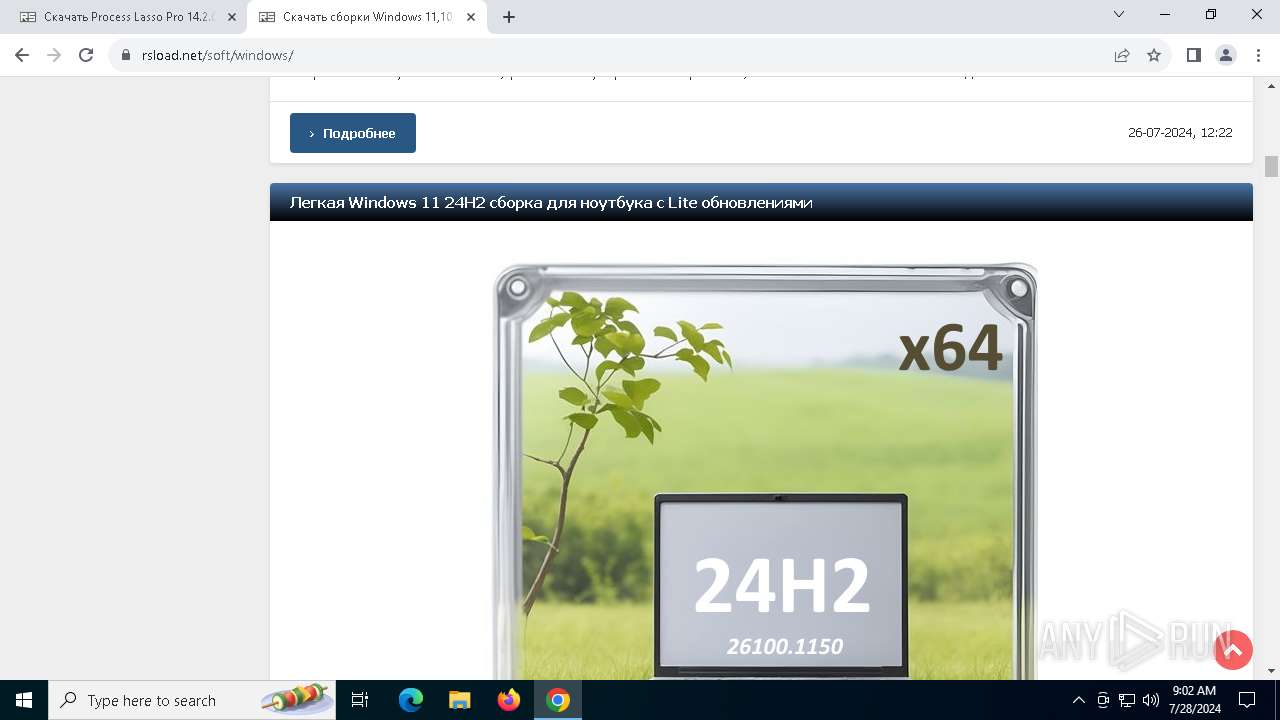Click the red scroll-to-top arrow button

tap(1233, 650)
